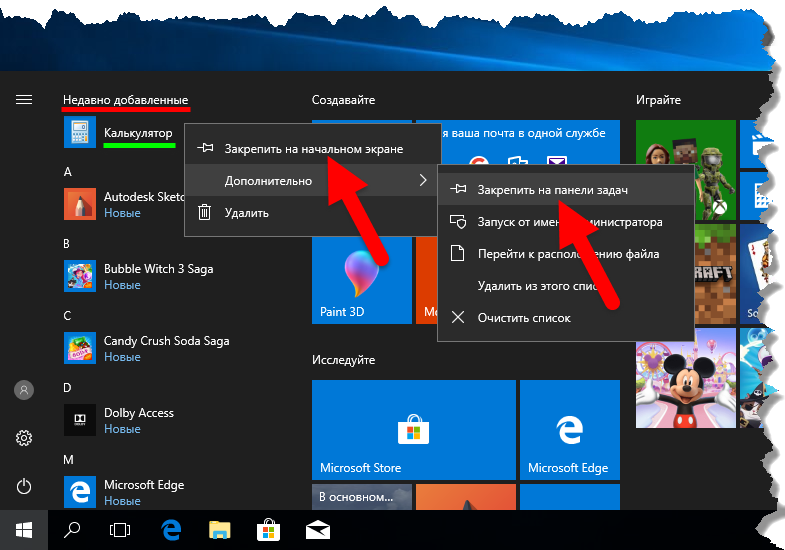Click the Недавно добавленные header

[126, 100]
